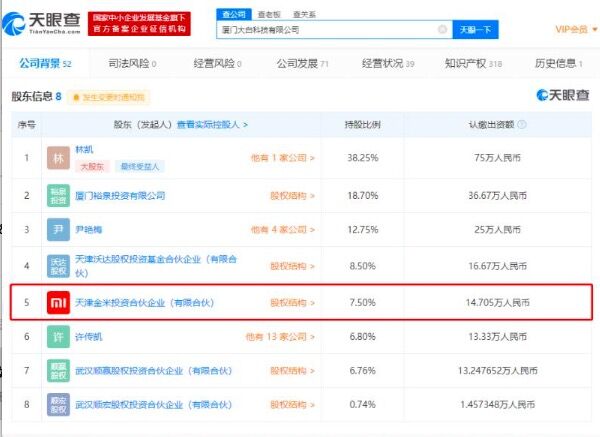
Task: View 尹艳梅's 他有4家公司 link
Action: 282,230
